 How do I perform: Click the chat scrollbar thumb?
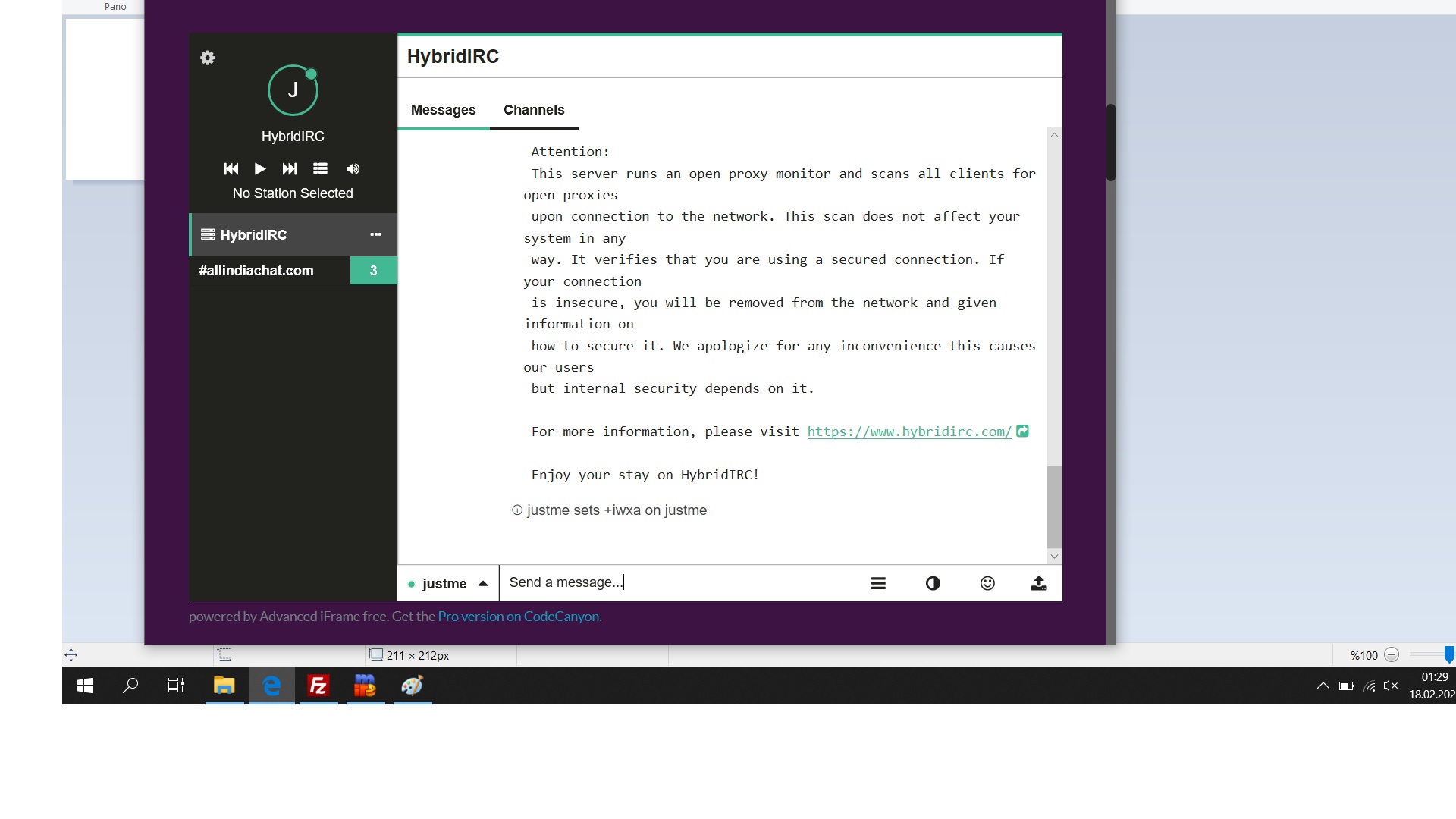(1054, 507)
